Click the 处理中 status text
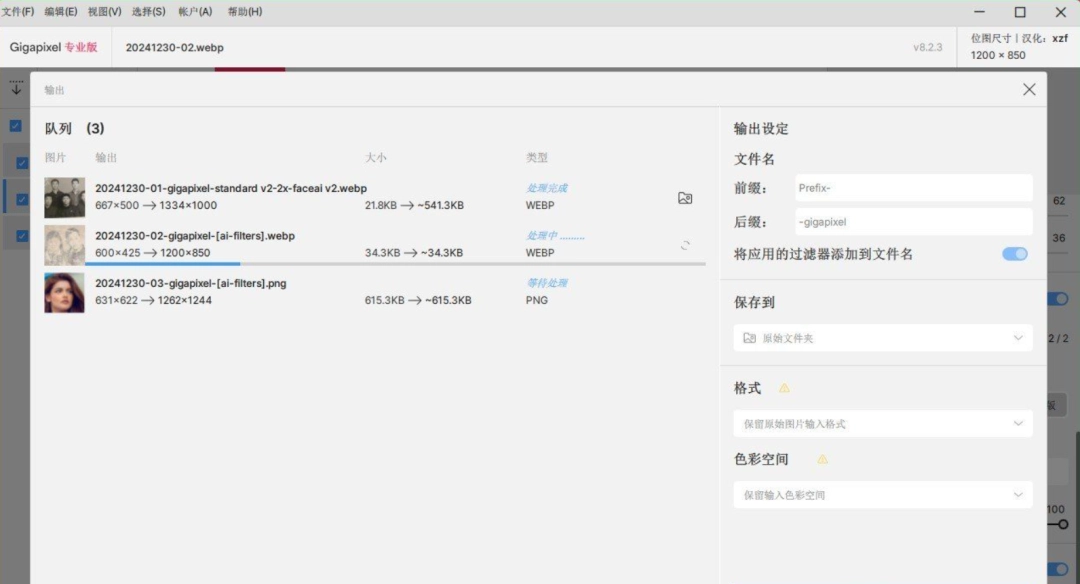Viewport: 1080px width, 584px height. pos(555,236)
